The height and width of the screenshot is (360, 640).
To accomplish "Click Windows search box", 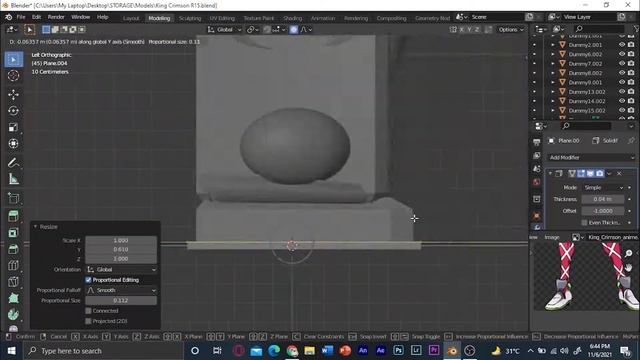I will [104, 351].
